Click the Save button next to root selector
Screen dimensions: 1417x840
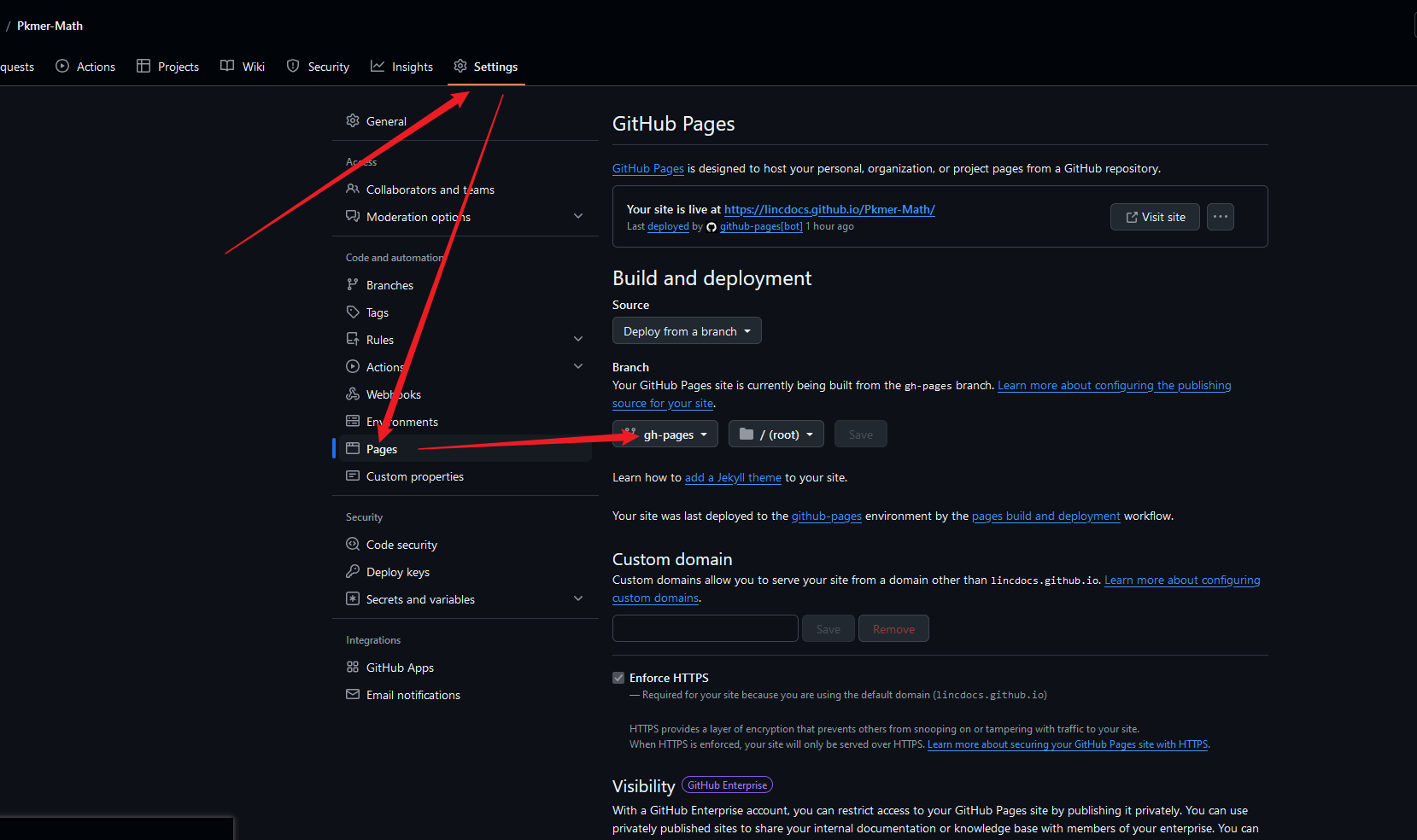pos(861,434)
